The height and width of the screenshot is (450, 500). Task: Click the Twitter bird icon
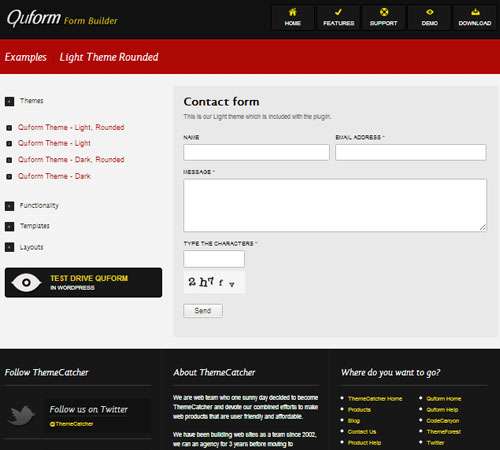pyautogui.click(x=21, y=415)
